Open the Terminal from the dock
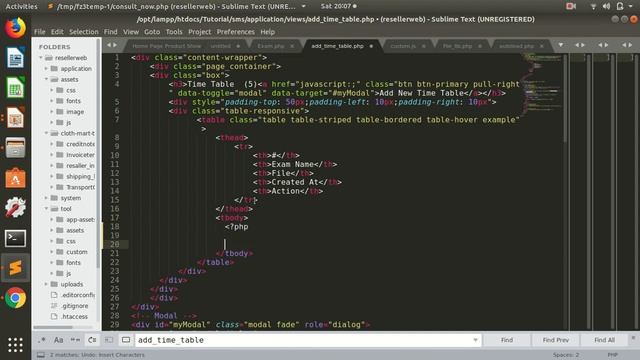The image size is (640, 360). point(16,238)
